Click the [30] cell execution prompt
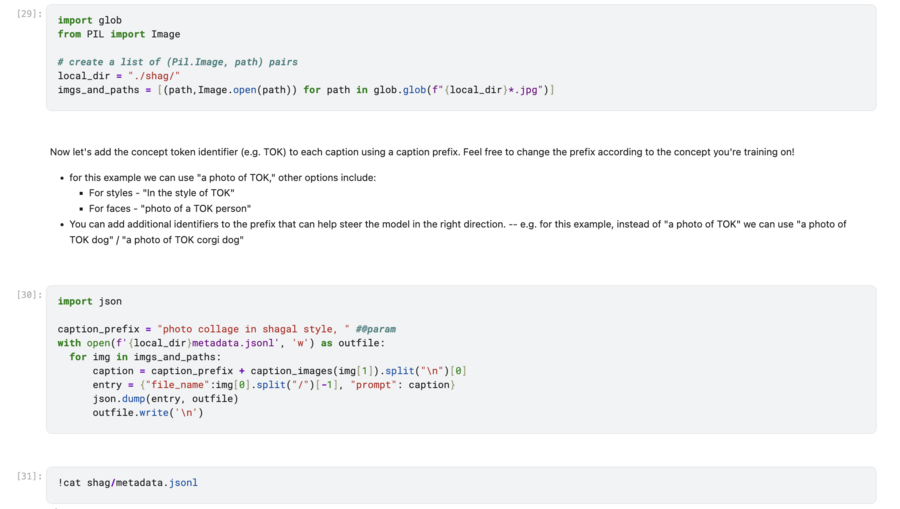The width and height of the screenshot is (900, 509). 30,294
